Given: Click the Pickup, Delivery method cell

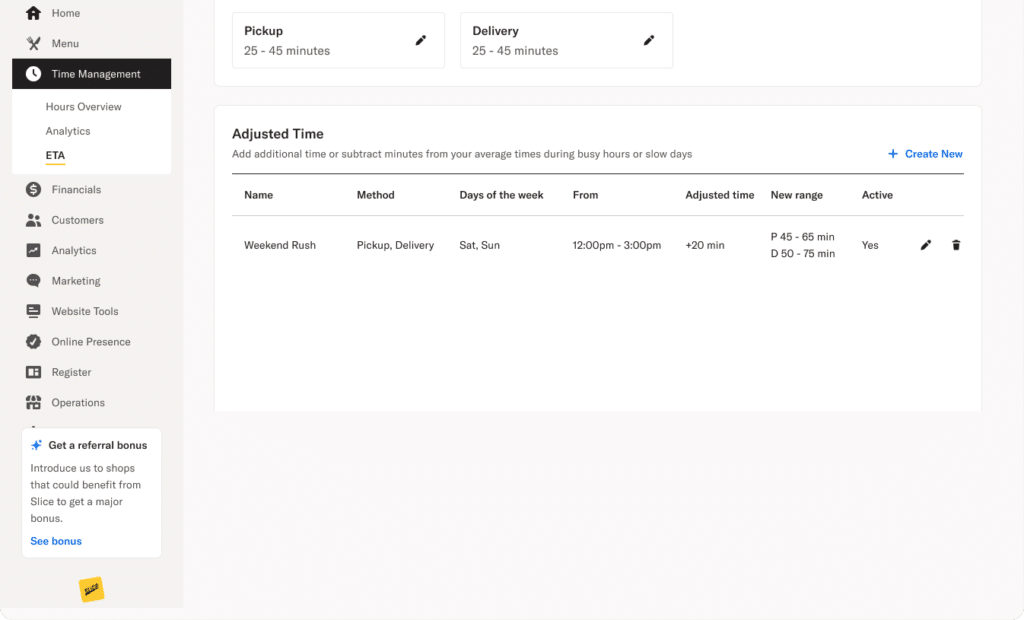Looking at the screenshot, I should (x=395, y=245).
